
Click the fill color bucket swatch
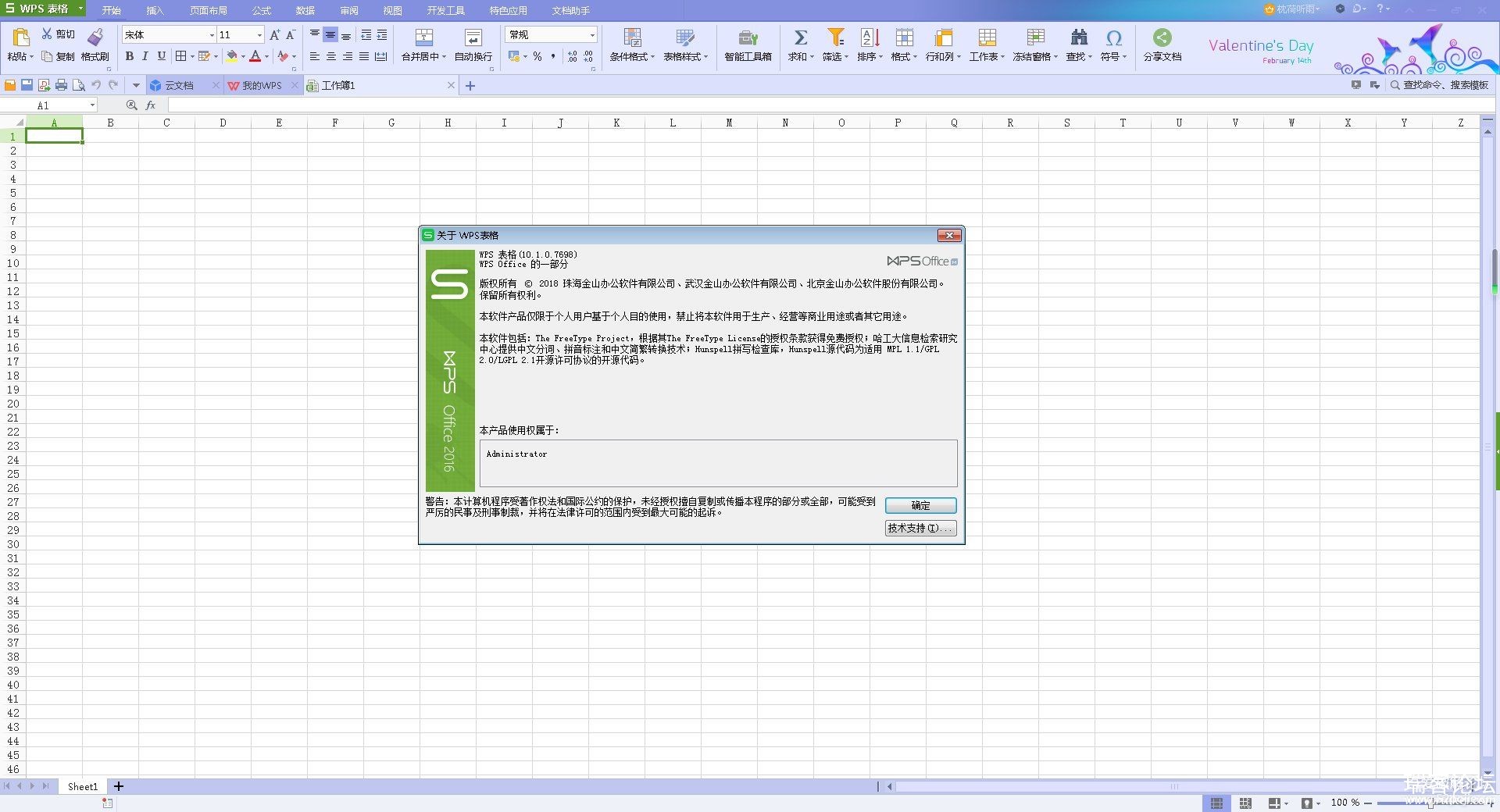click(x=231, y=56)
